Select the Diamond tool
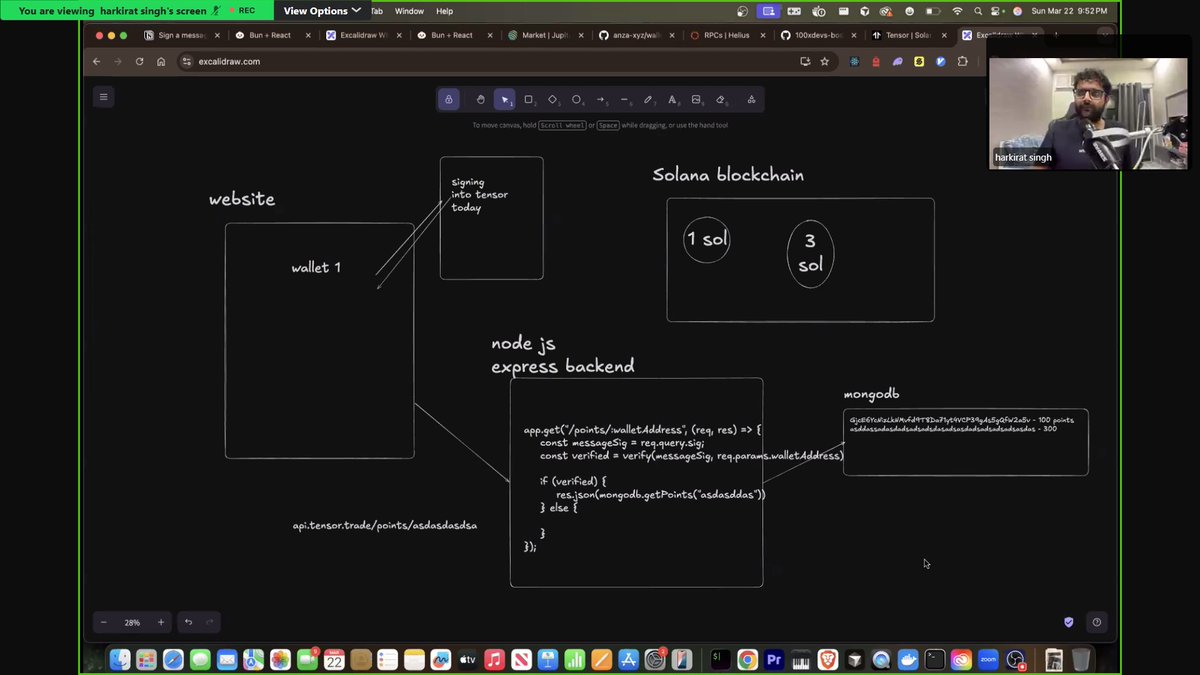The height and width of the screenshot is (675, 1200). coord(553,99)
